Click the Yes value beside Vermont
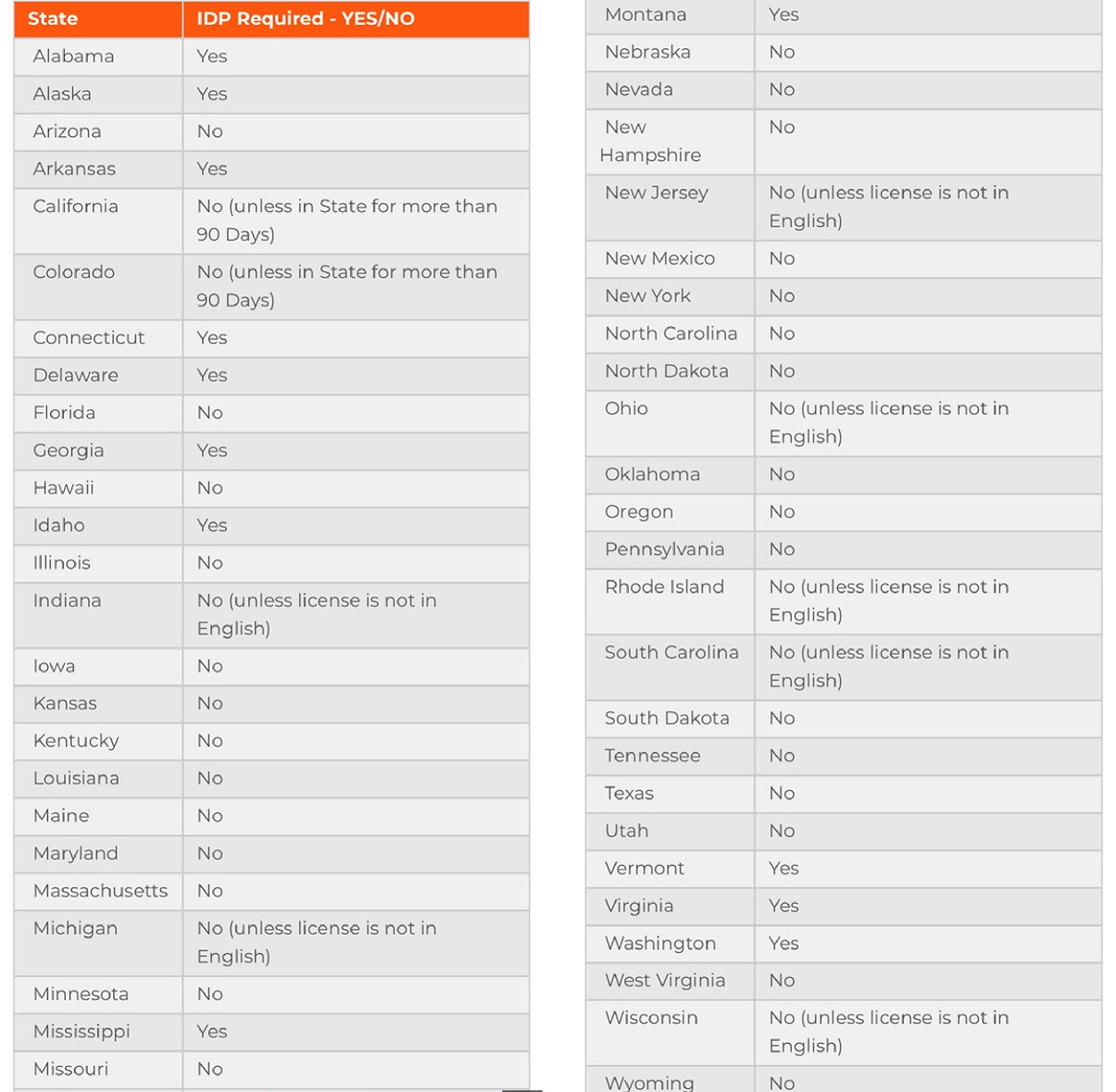 [784, 869]
